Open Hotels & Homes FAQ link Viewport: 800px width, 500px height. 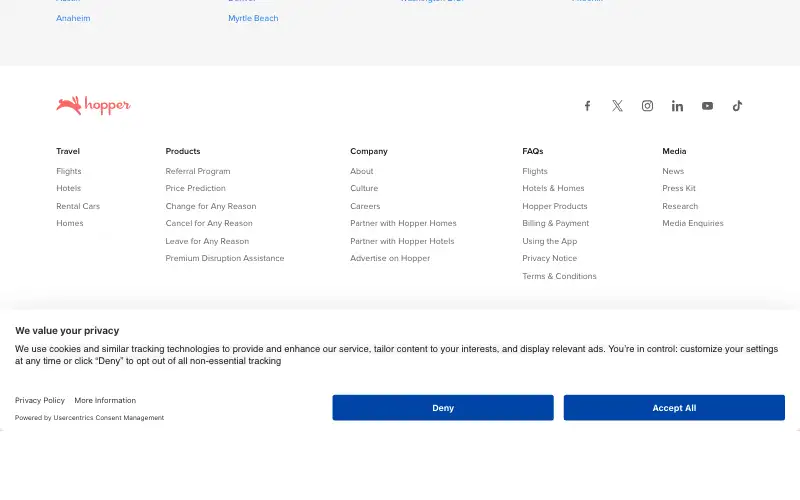pyautogui.click(x=553, y=188)
